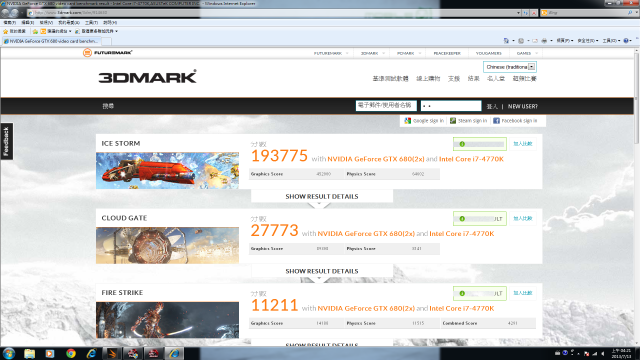Open the Page menu in command bar

tap(565, 41)
